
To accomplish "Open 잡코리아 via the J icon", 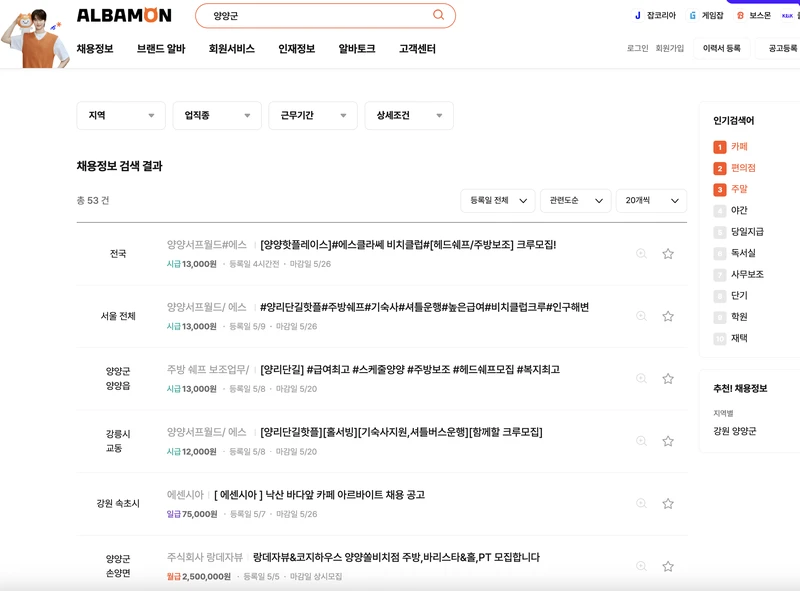I will point(637,14).
